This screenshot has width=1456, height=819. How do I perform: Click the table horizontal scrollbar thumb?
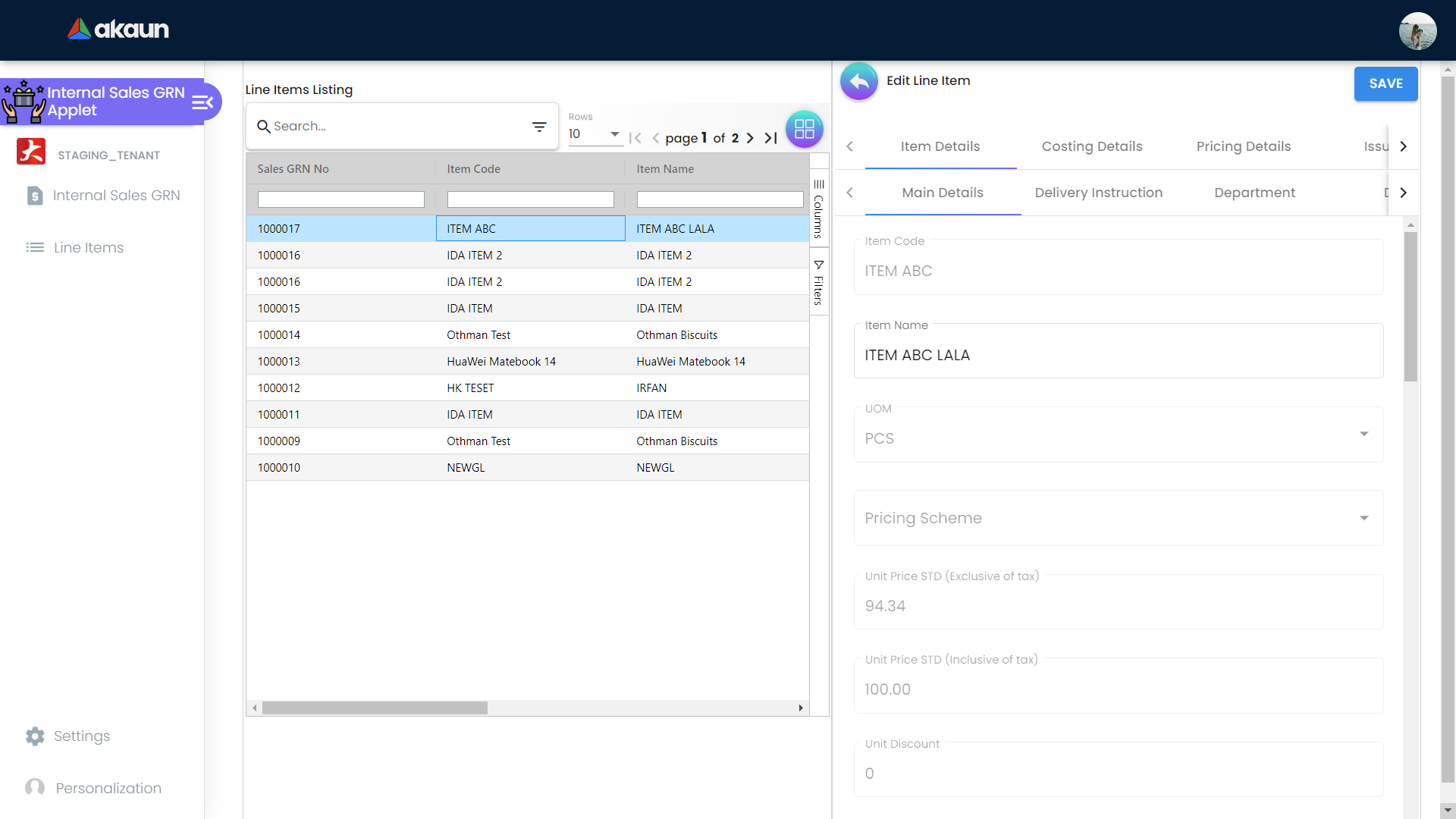(x=375, y=708)
